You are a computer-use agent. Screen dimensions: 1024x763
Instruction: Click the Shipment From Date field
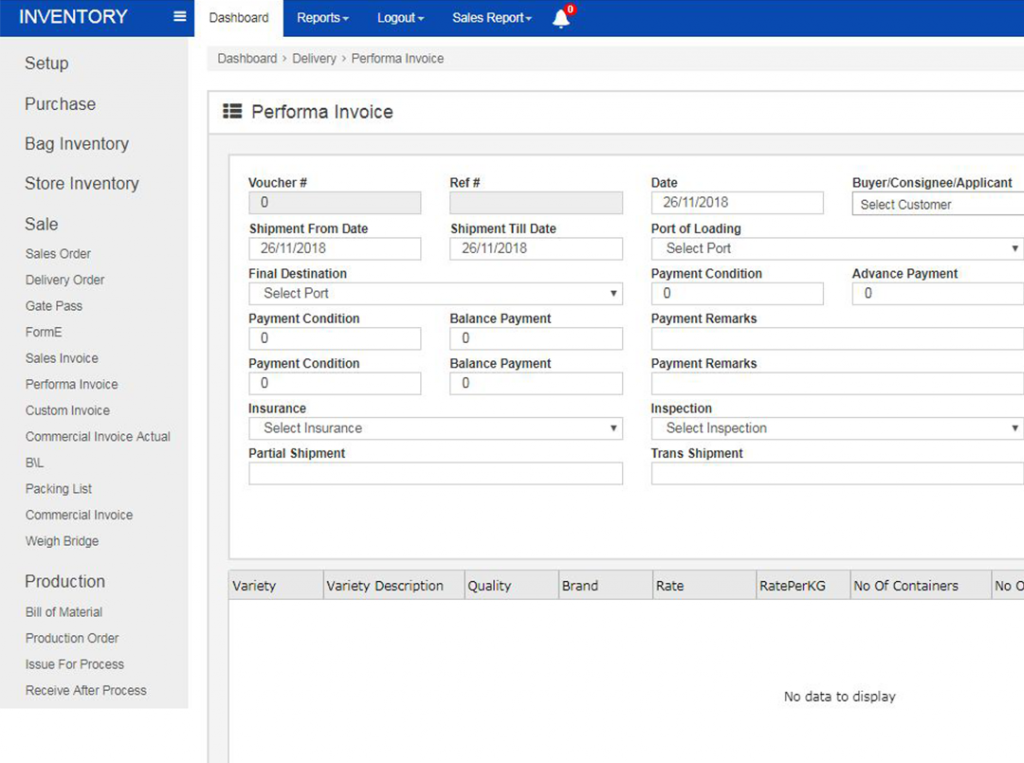[x=335, y=248]
